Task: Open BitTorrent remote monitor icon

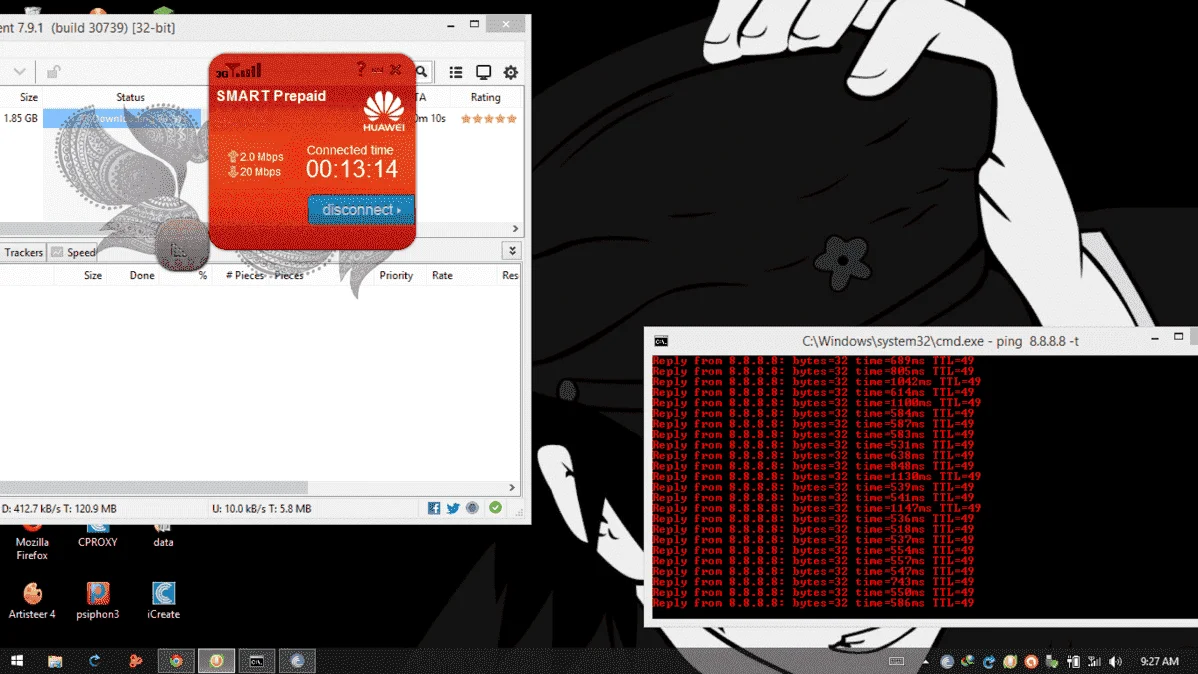Action: [484, 72]
